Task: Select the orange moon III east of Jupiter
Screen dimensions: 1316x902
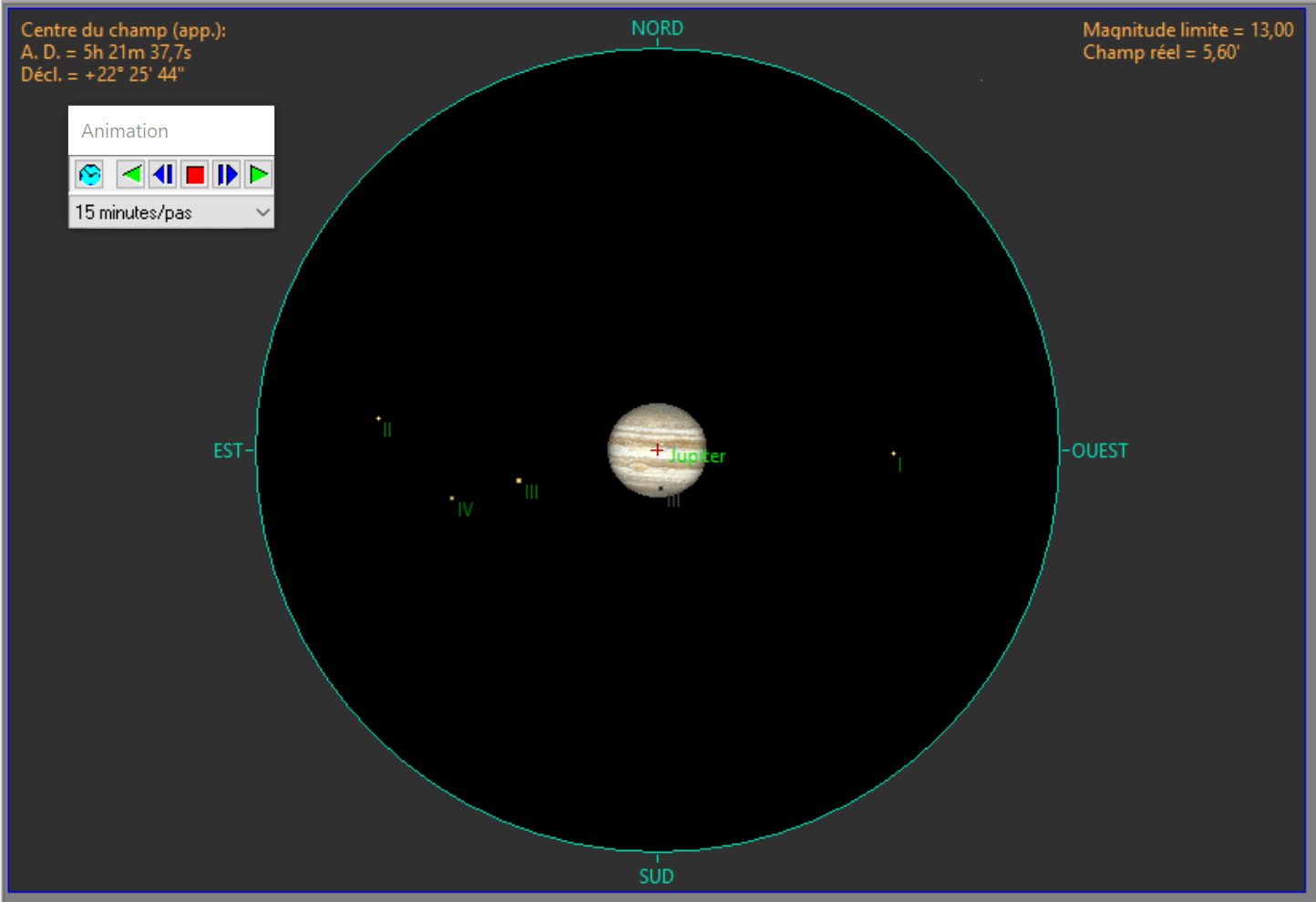Action: [519, 480]
